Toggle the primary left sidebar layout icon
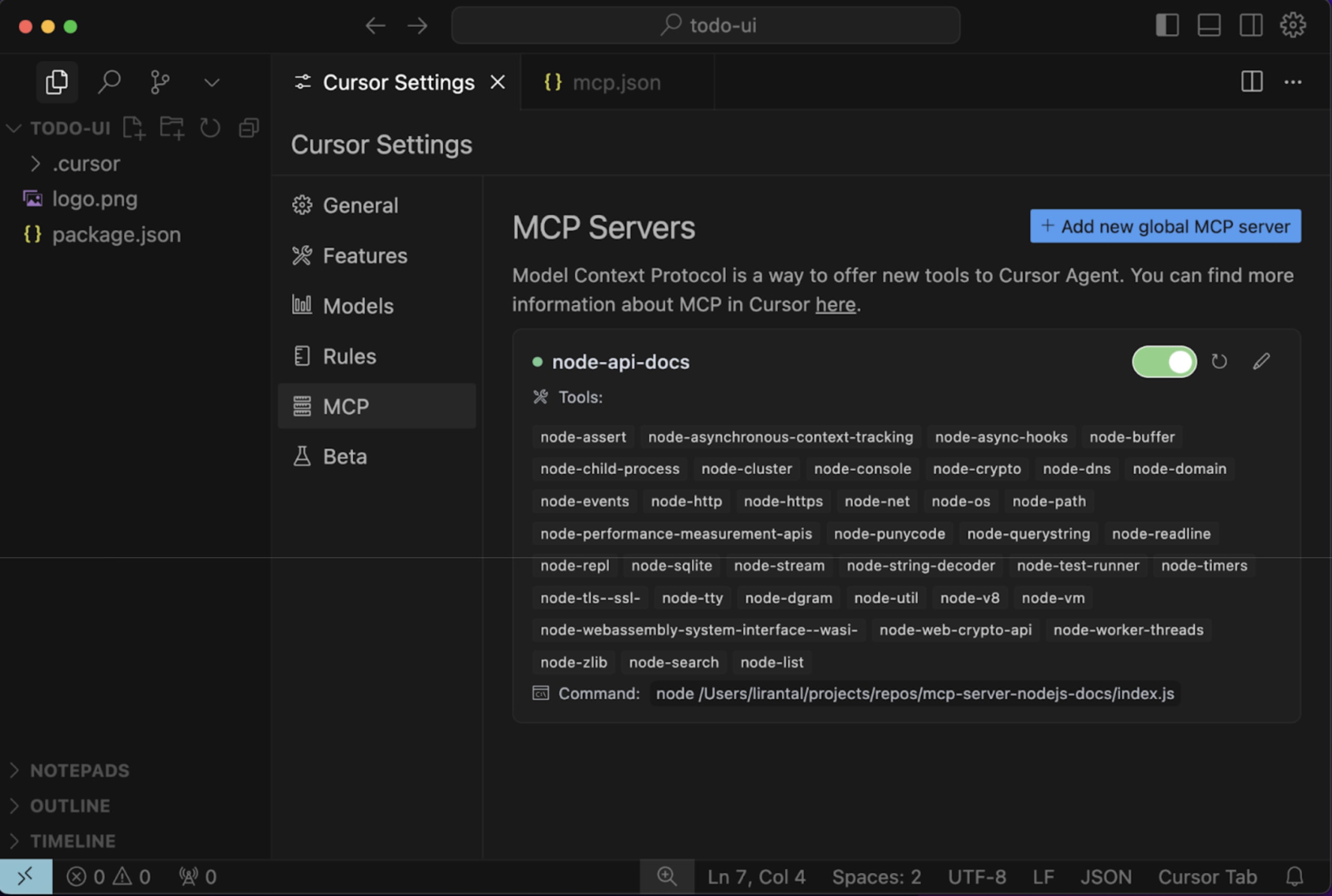The width and height of the screenshot is (1332, 896). (1167, 25)
